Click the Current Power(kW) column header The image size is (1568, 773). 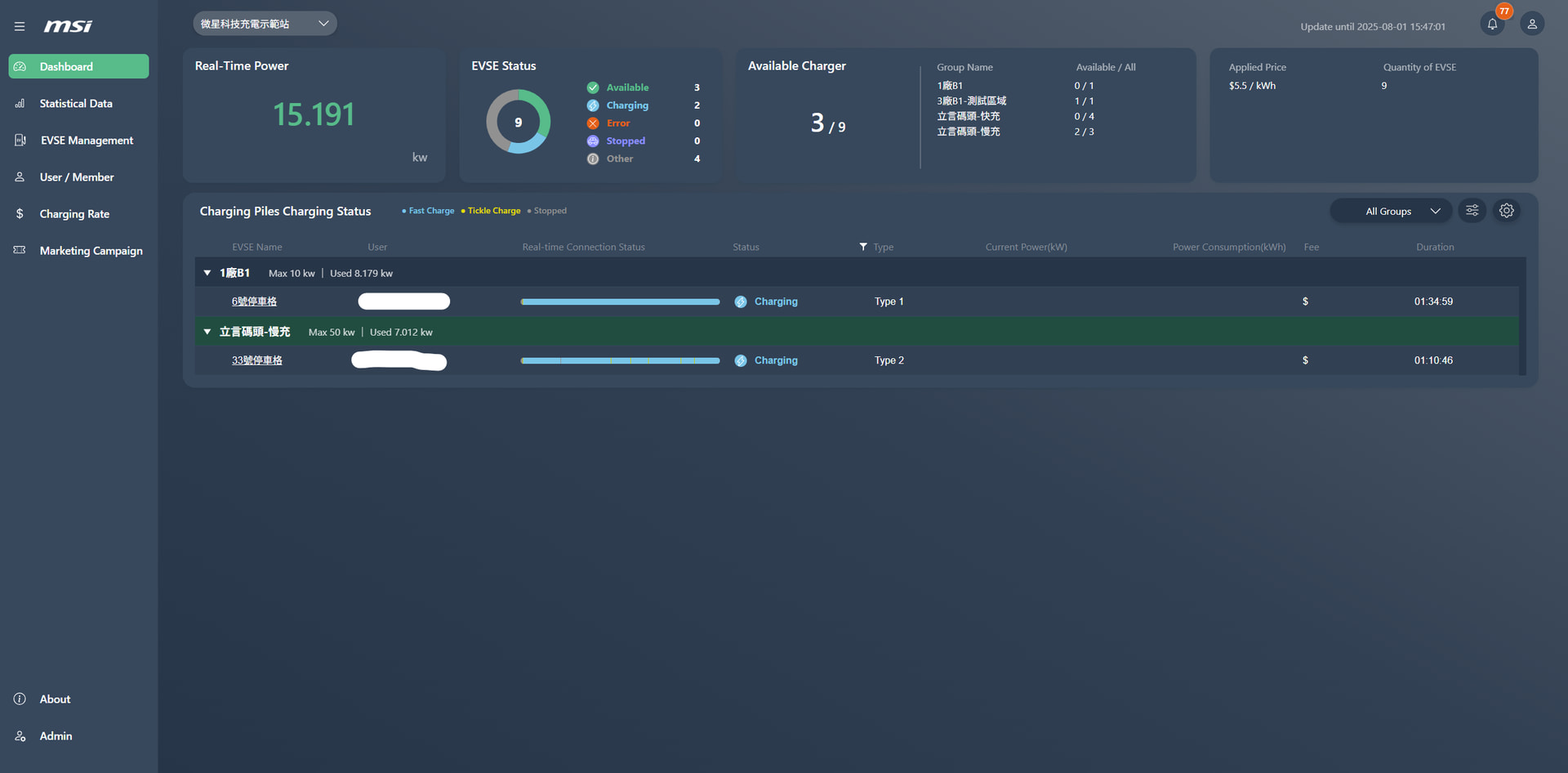(1026, 247)
